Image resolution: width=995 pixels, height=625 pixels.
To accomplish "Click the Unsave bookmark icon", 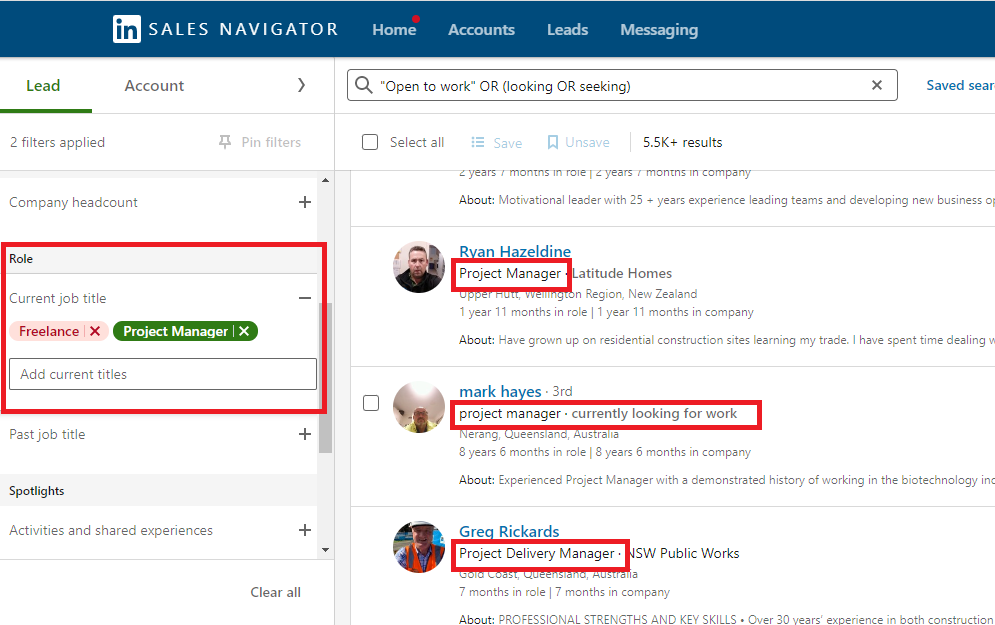I will [x=553, y=142].
